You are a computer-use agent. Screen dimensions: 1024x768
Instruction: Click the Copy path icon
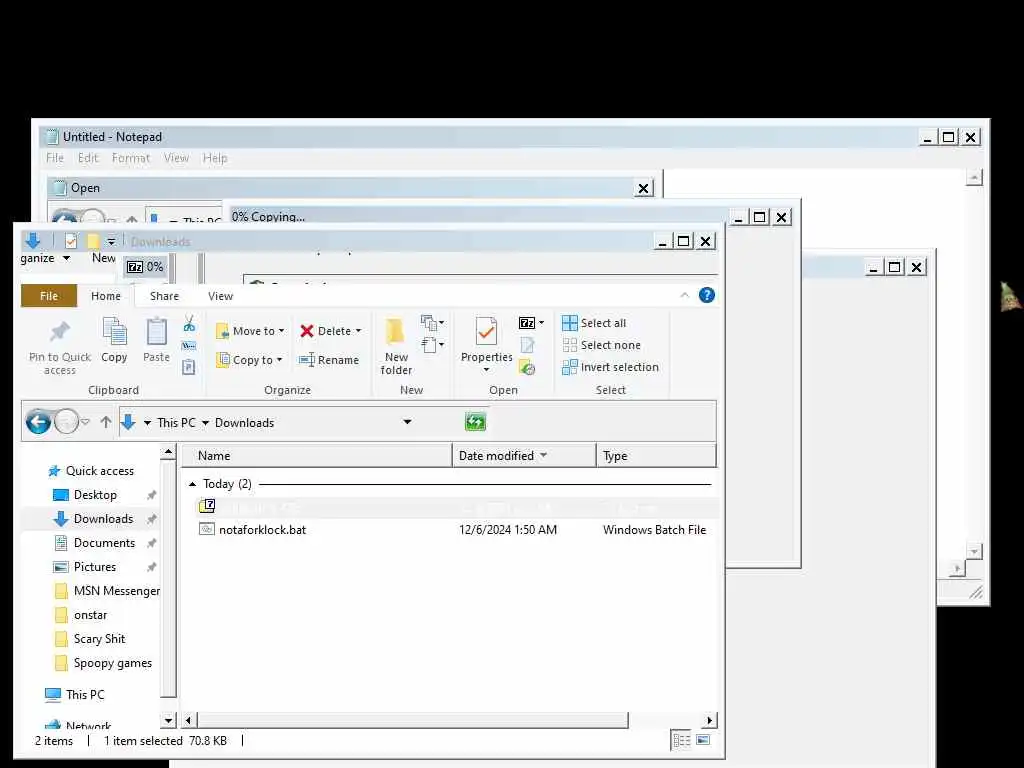[x=189, y=345]
